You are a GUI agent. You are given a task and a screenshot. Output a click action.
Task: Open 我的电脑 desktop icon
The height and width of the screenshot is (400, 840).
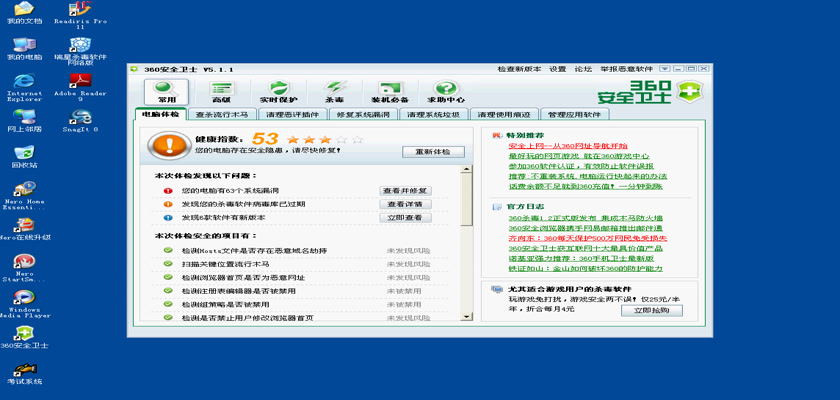point(24,49)
